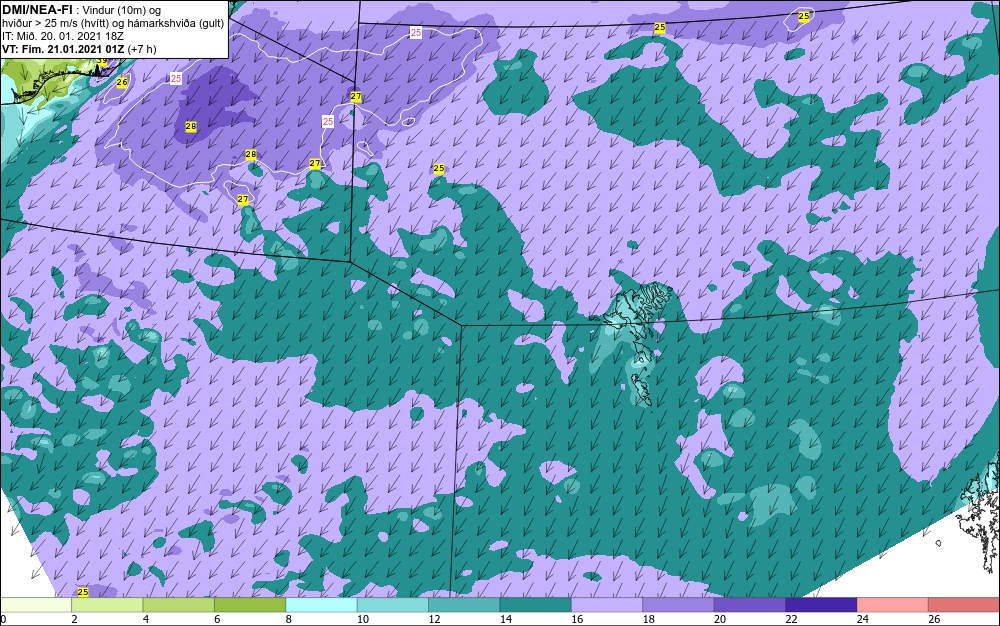The height and width of the screenshot is (626, 1000).
Task: Click the pale yellow 0–2 legend swatch
Action: point(36,605)
